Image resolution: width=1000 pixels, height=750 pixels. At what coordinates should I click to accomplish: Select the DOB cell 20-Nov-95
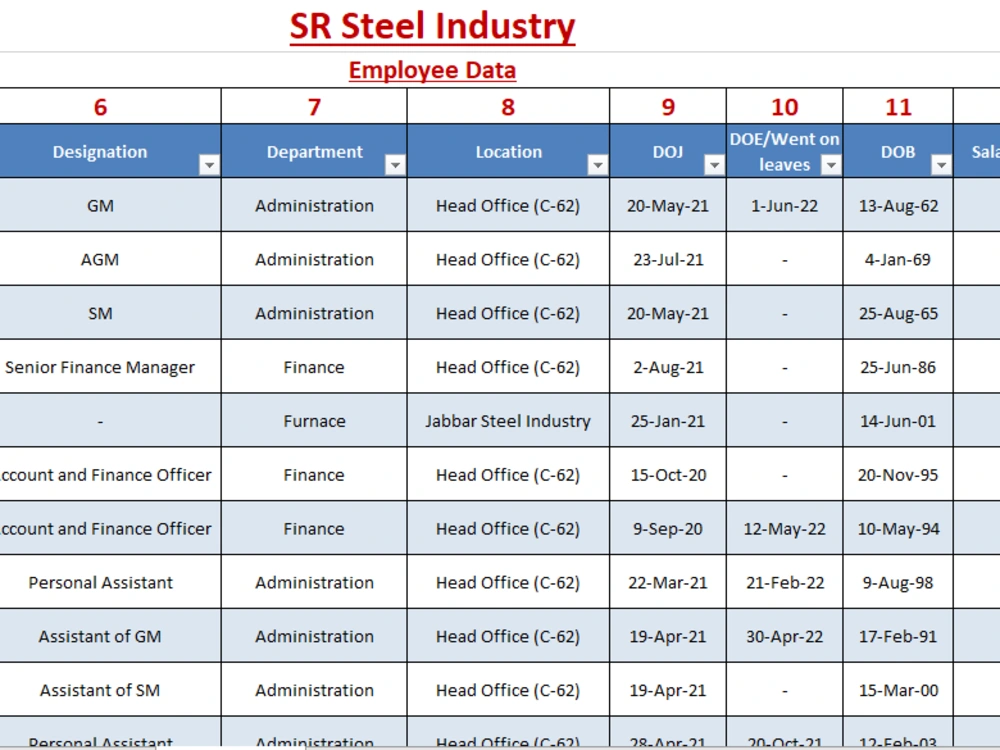[898, 474]
